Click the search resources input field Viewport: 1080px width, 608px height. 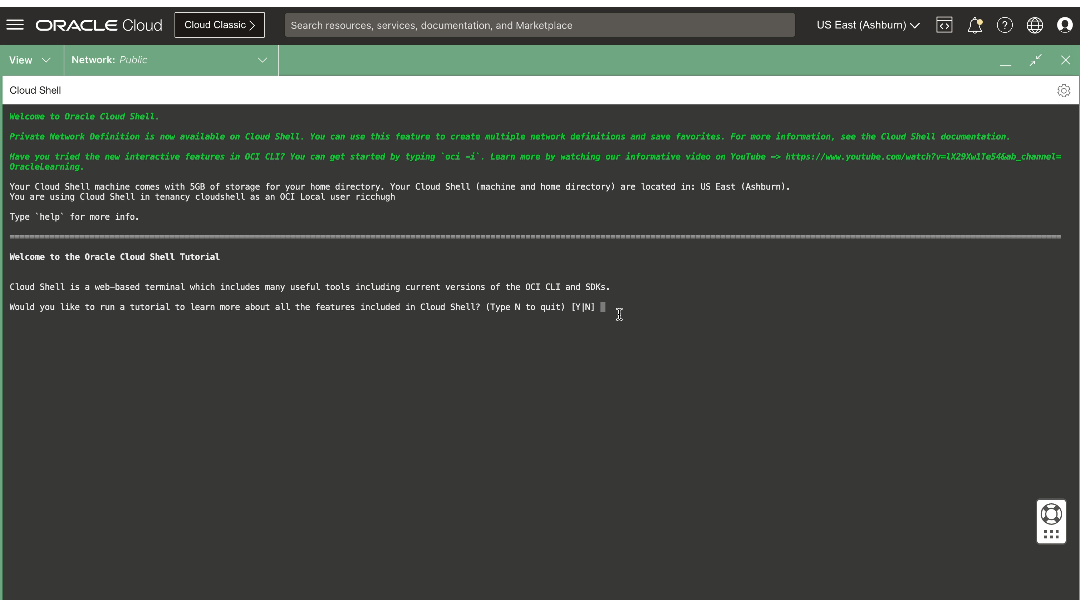pos(540,25)
